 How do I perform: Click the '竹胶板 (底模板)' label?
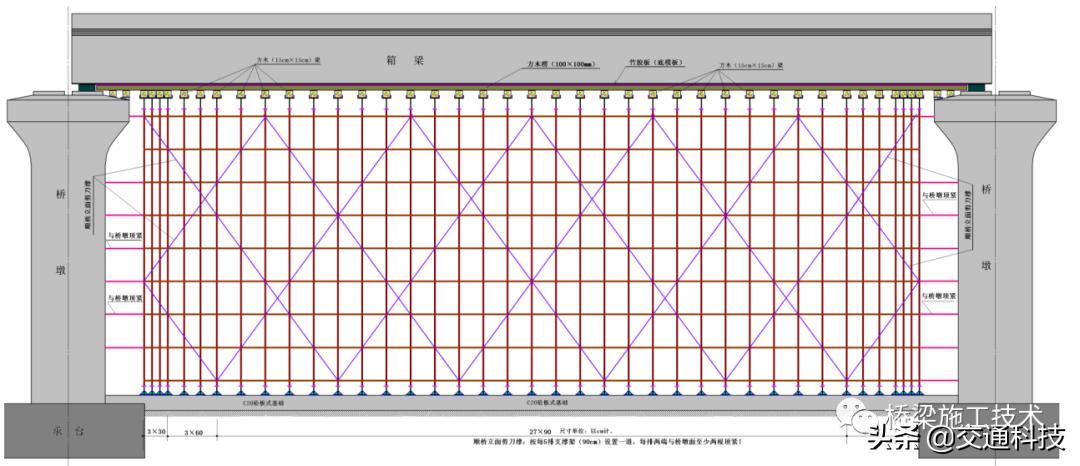click(x=658, y=62)
